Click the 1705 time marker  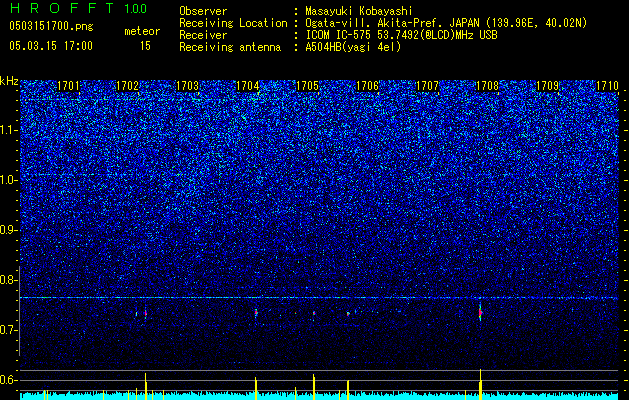point(307,86)
